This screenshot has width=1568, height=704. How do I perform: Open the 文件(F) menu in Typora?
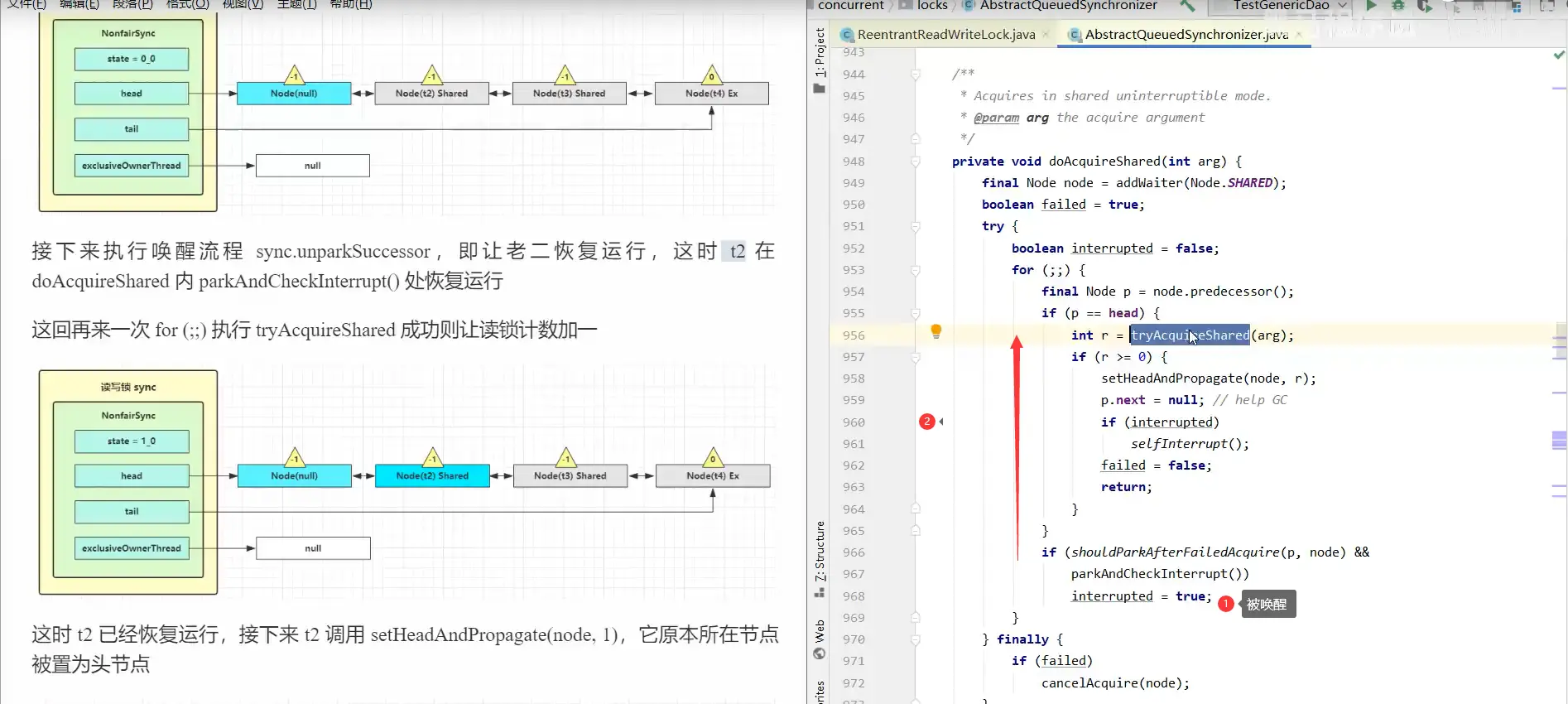(26, 4)
